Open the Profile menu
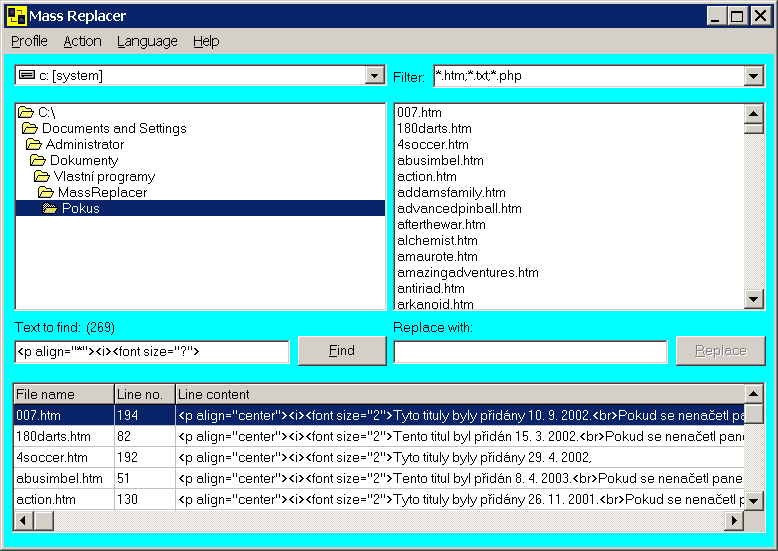Viewport: 778px width, 551px height. coord(29,41)
